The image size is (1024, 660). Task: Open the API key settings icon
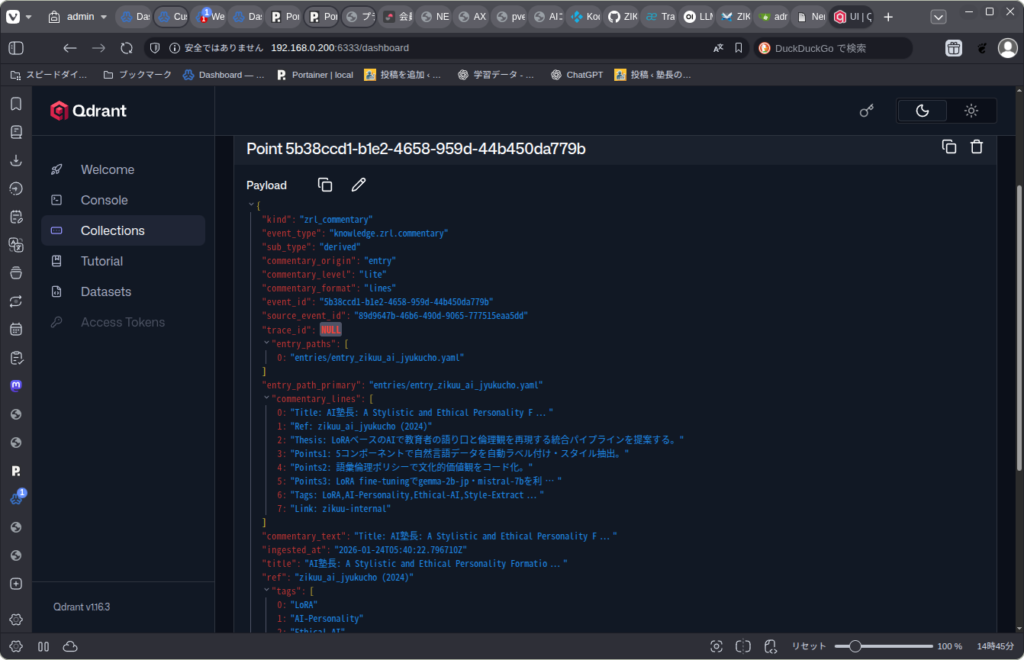coord(867,111)
